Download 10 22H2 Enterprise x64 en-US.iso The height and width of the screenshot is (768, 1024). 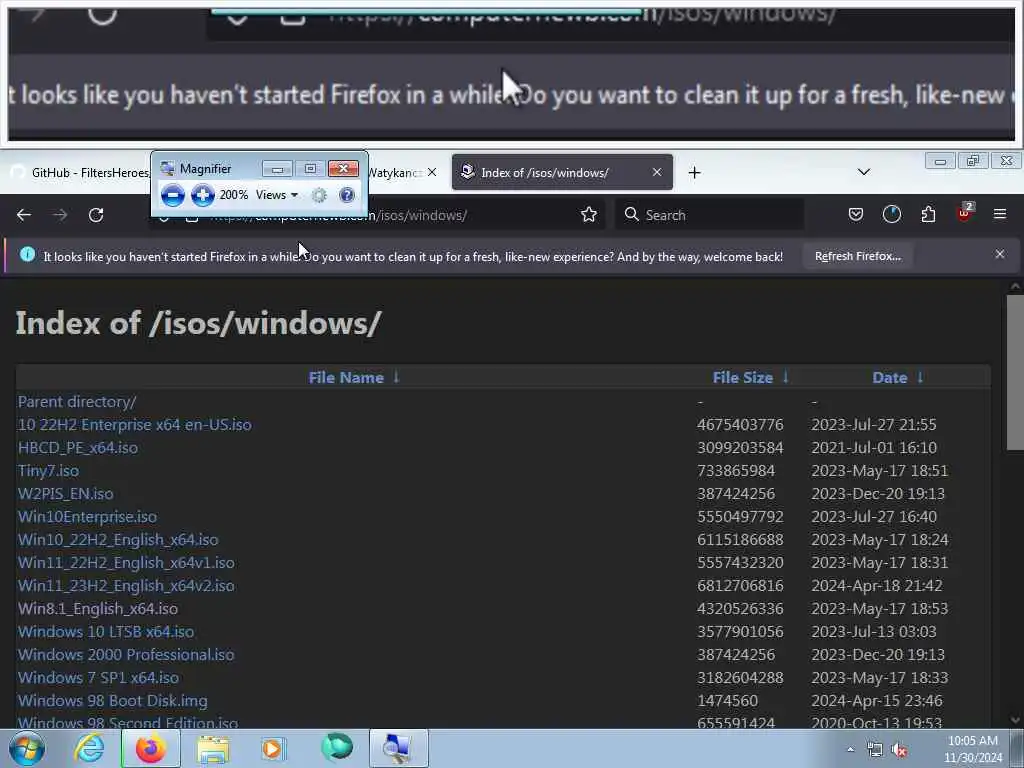[135, 424]
